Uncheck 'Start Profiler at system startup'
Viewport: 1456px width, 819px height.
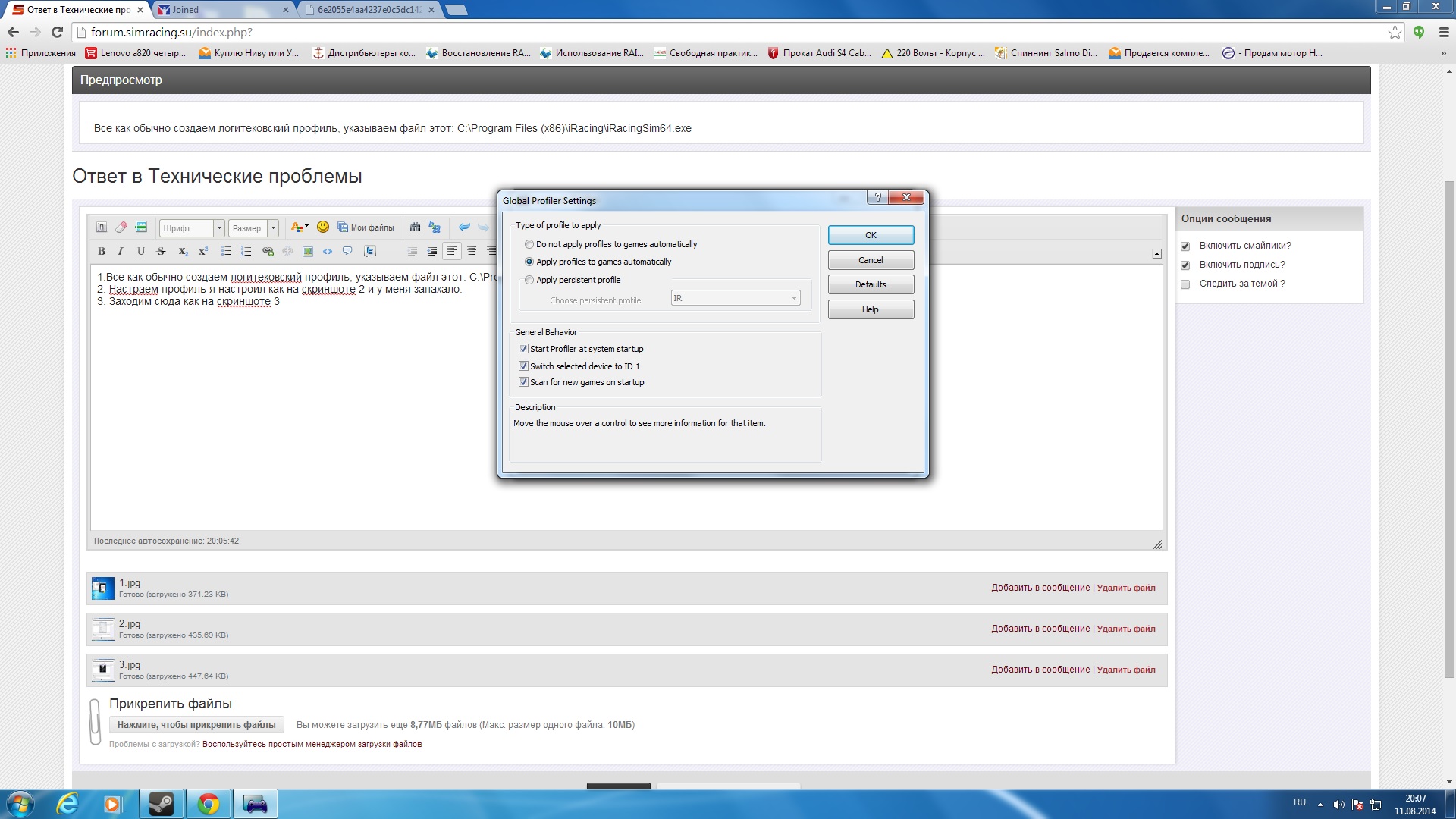(523, 349)
